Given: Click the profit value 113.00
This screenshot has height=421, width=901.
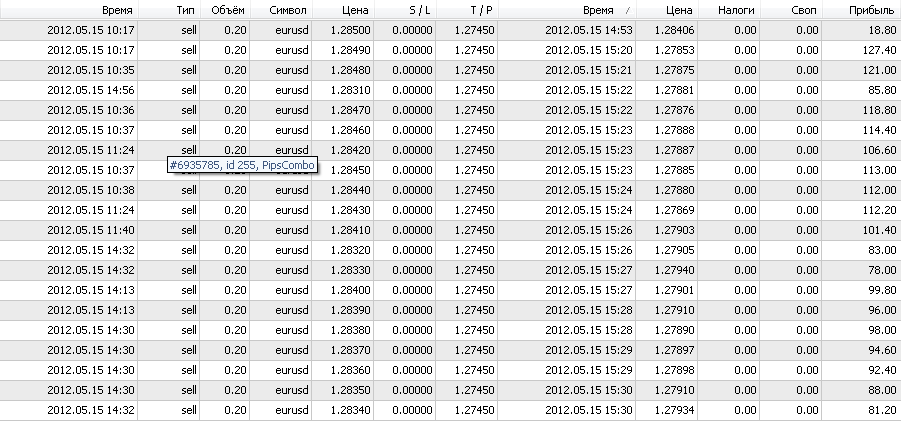Looking at the screenshot, I should click(880, 170).
